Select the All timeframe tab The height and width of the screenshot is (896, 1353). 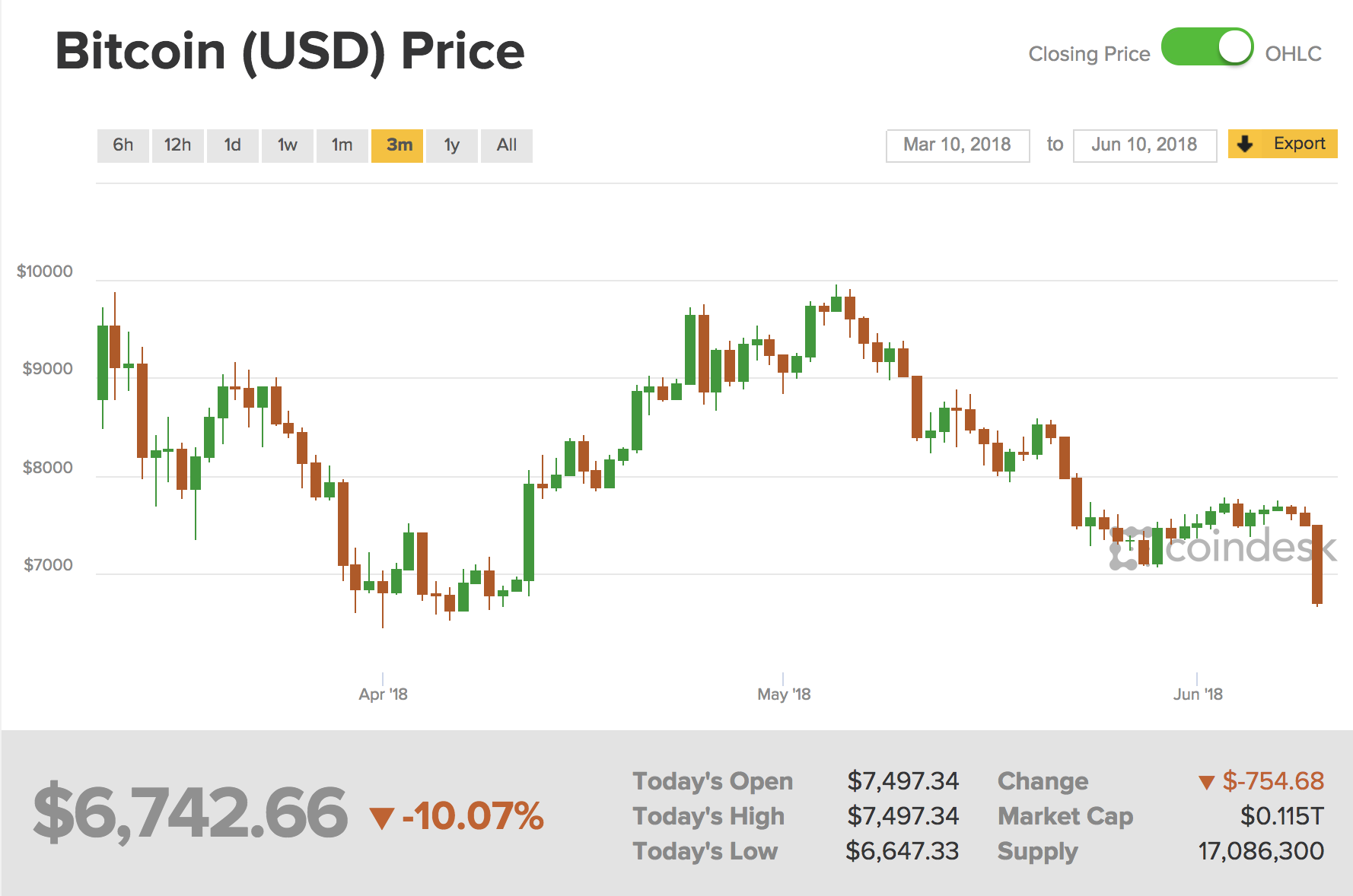coord(506,145)
